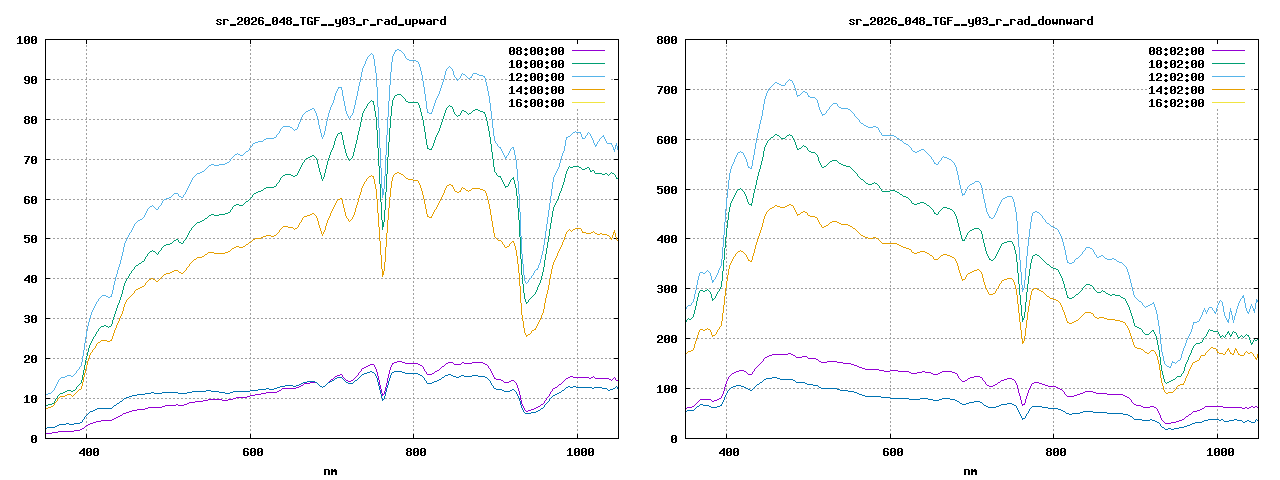Screen dimensions: 1280x480
Task: Click the 100 y-axis tick on upward chart
Action: click(x=27, y=40)
